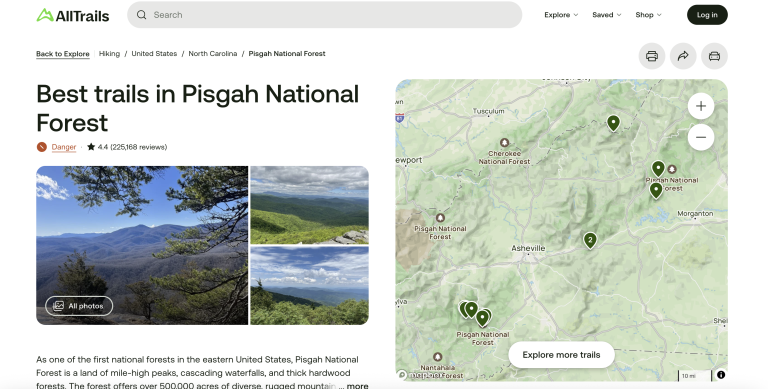Open the Saved dropdown

[607, 15]
